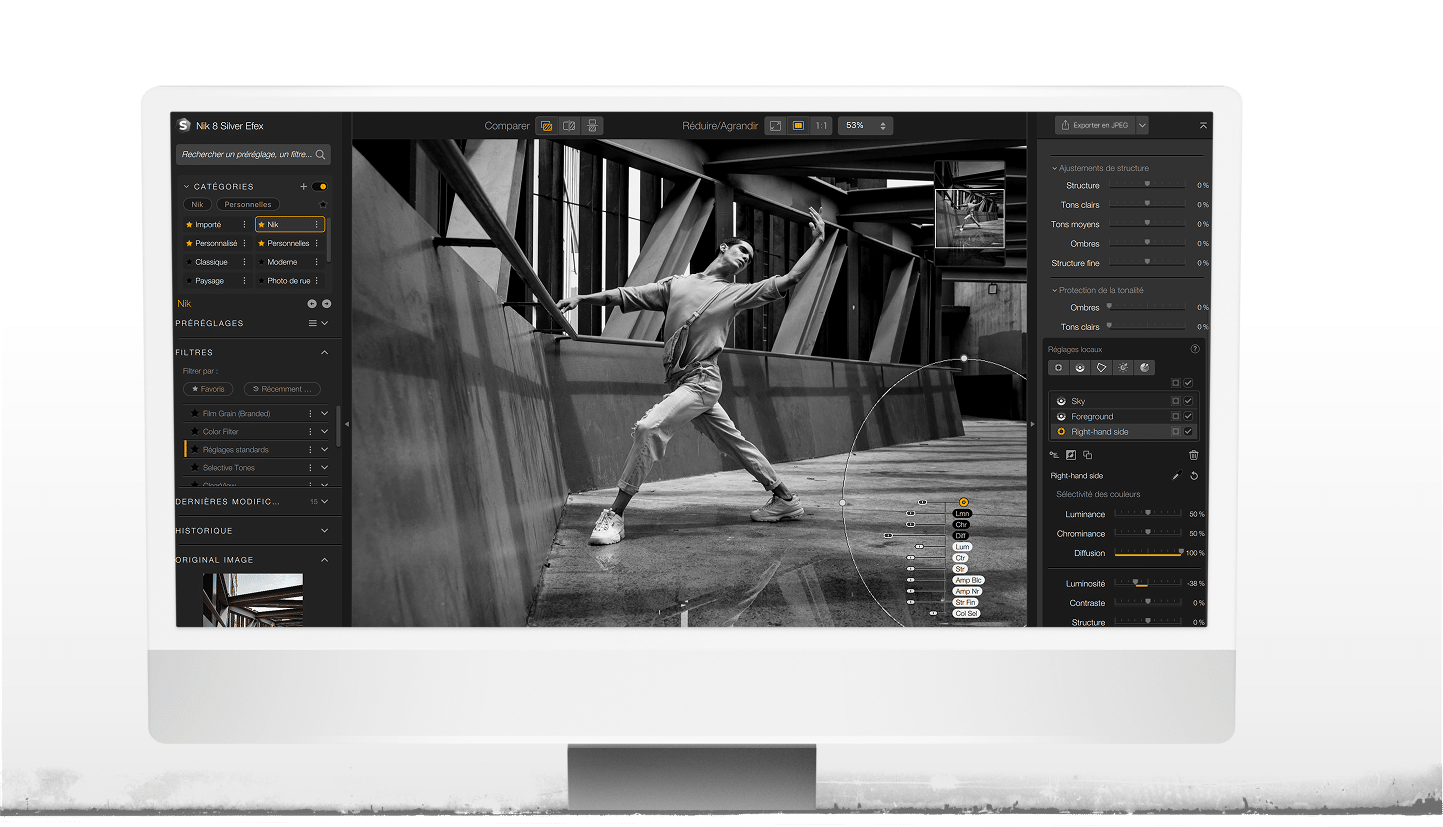1443x827 pixels.
Task: Filter by Favoris
Action: [x=209, y=389]
